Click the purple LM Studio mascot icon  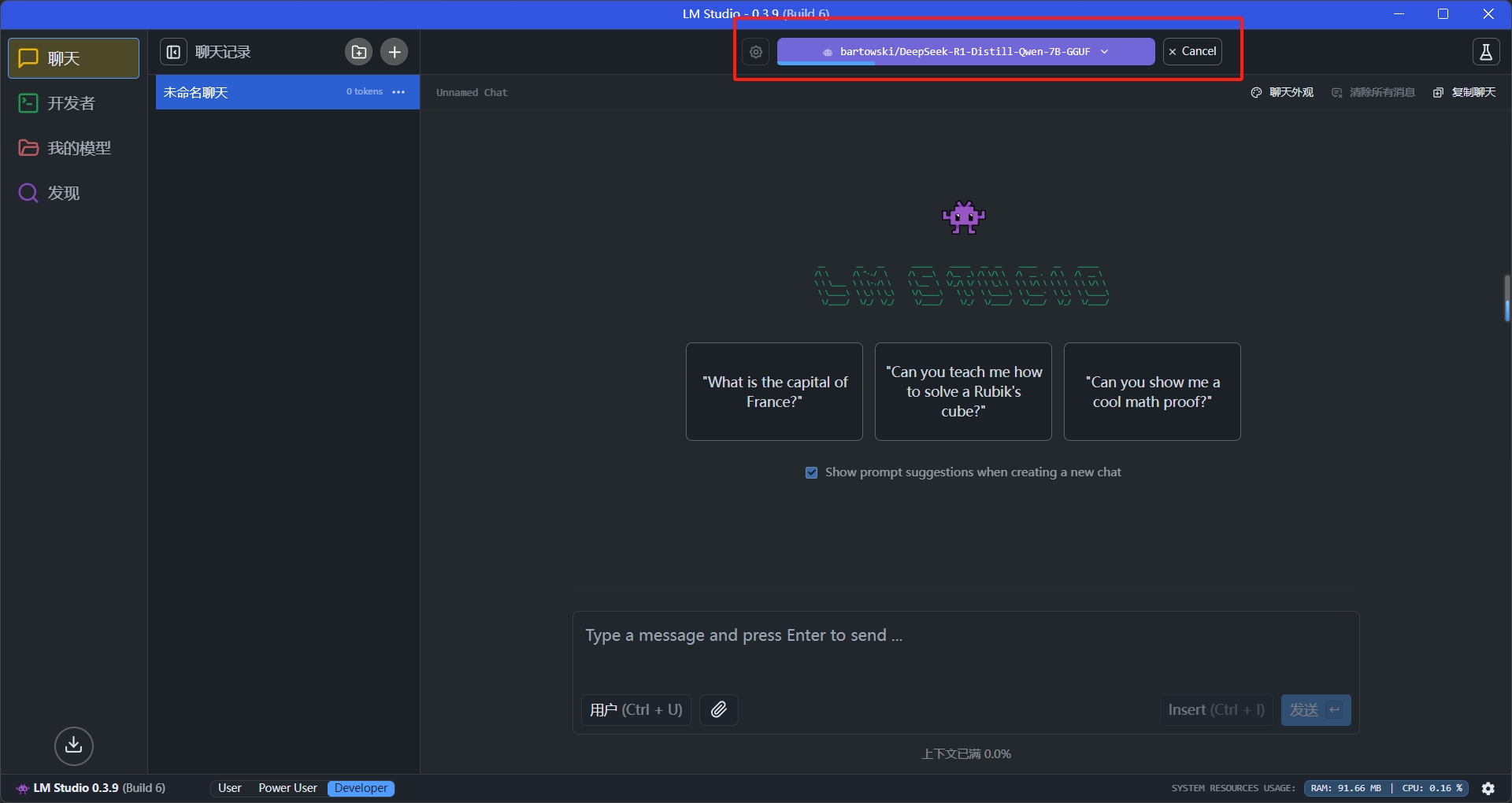tap(964, 217)
